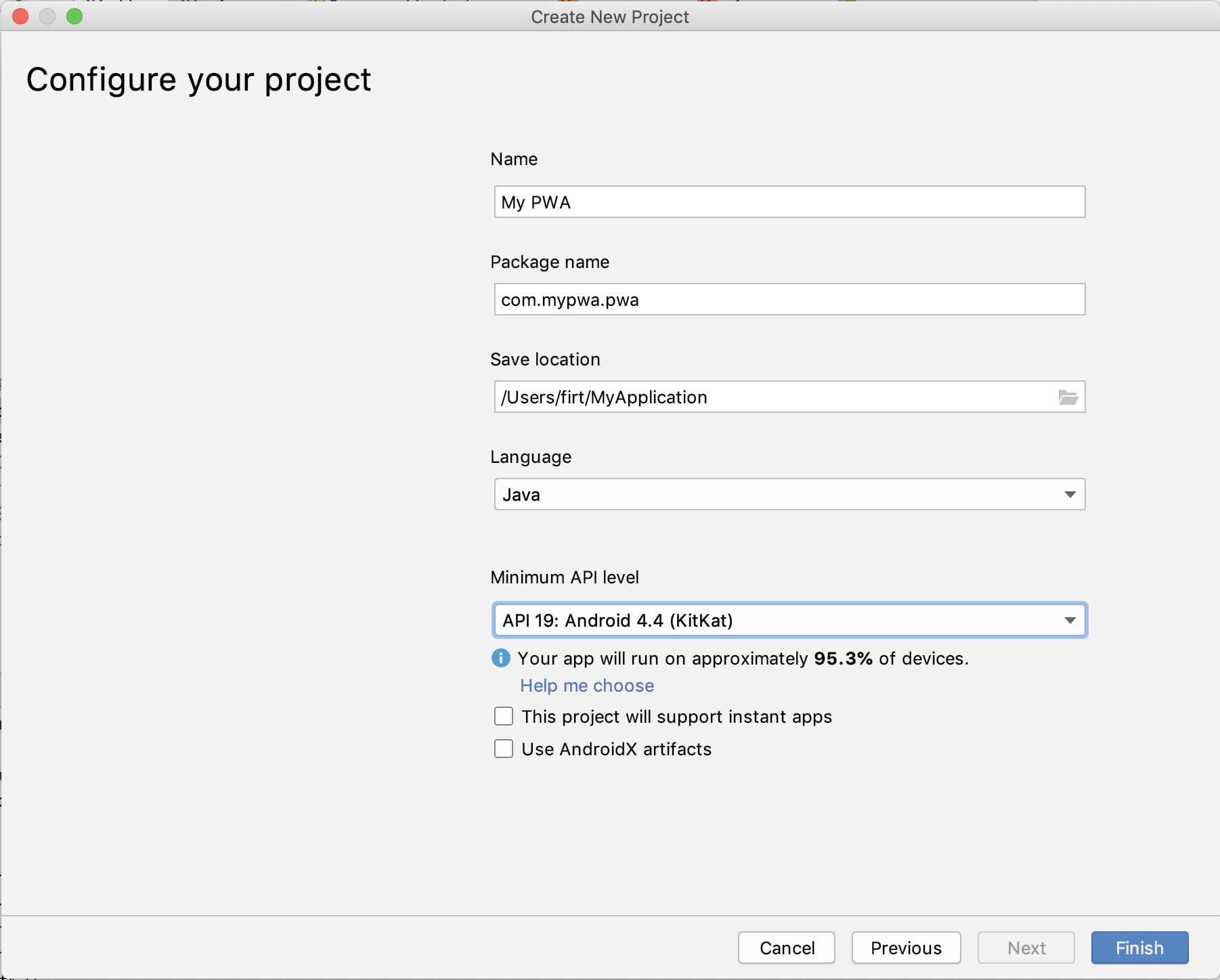
Task: Click the Save location path field
Action: tap(772, 397)
